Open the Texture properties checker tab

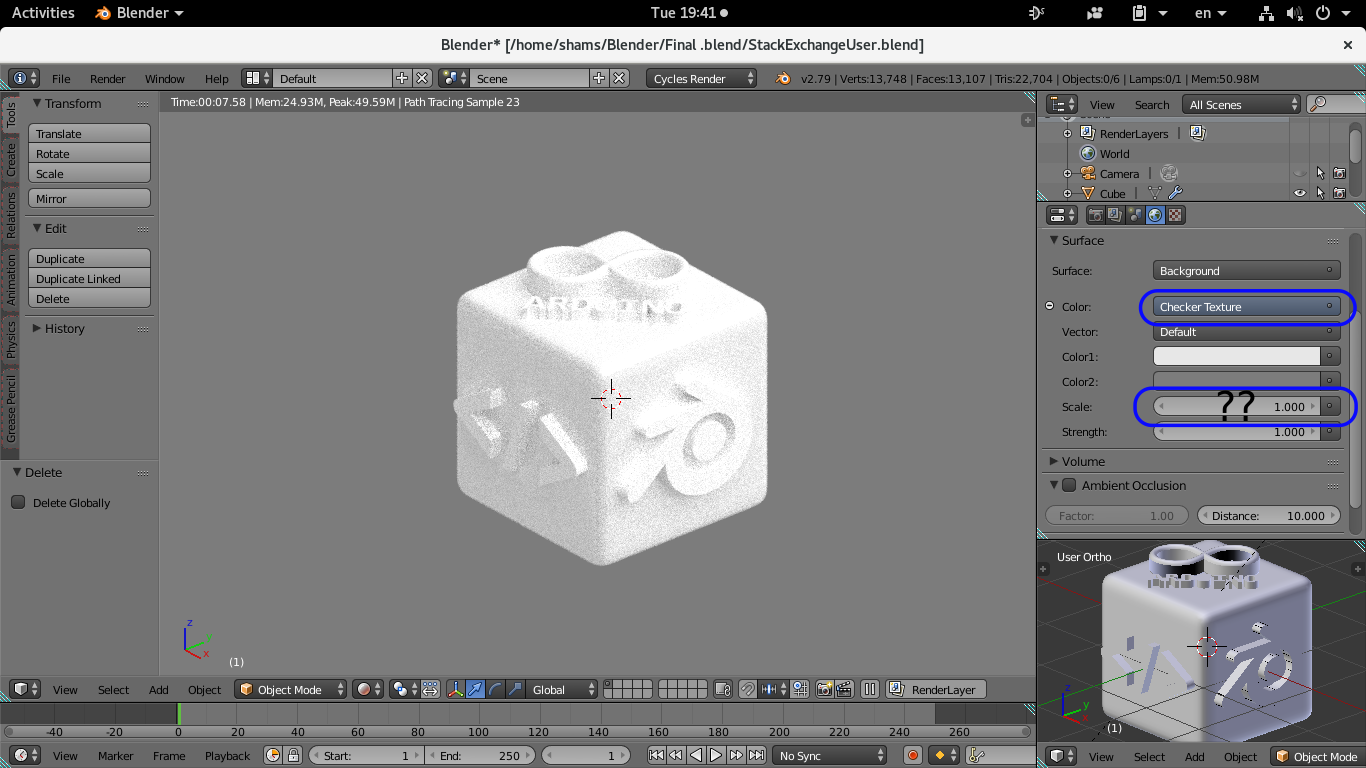coord(1176,215)
